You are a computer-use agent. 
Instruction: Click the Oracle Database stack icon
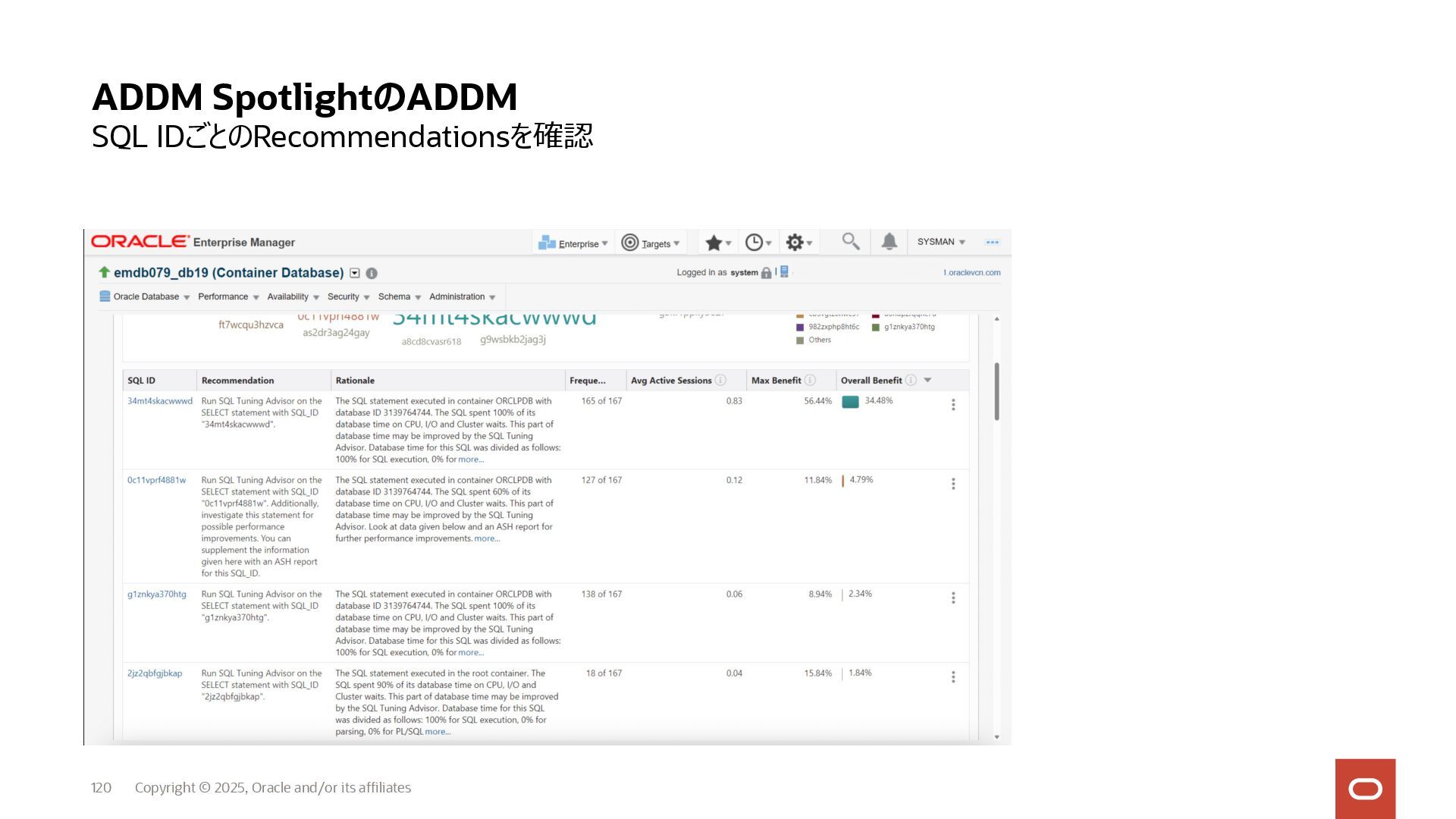point(105,297)
